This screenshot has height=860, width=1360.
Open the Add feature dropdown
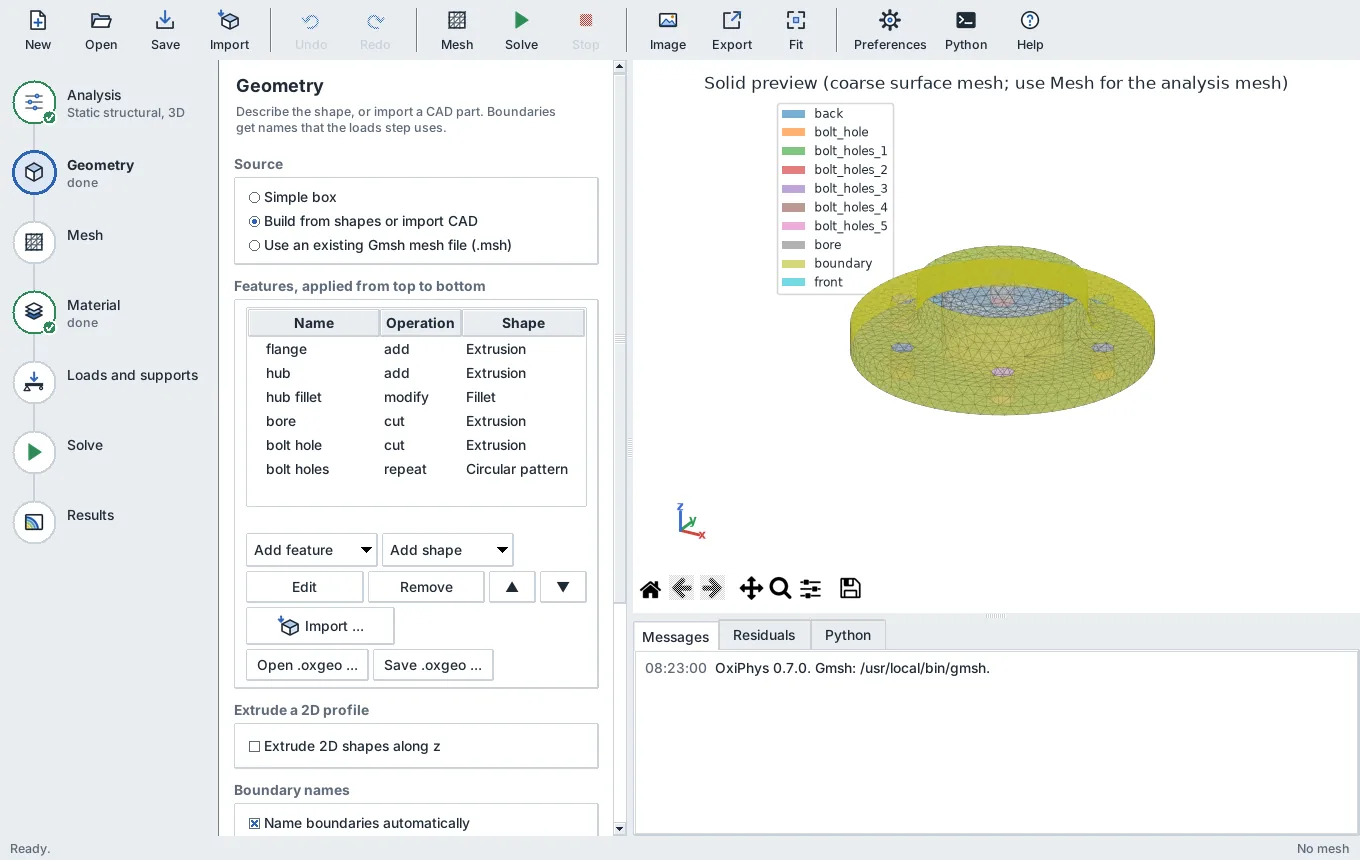pos(311,550)
